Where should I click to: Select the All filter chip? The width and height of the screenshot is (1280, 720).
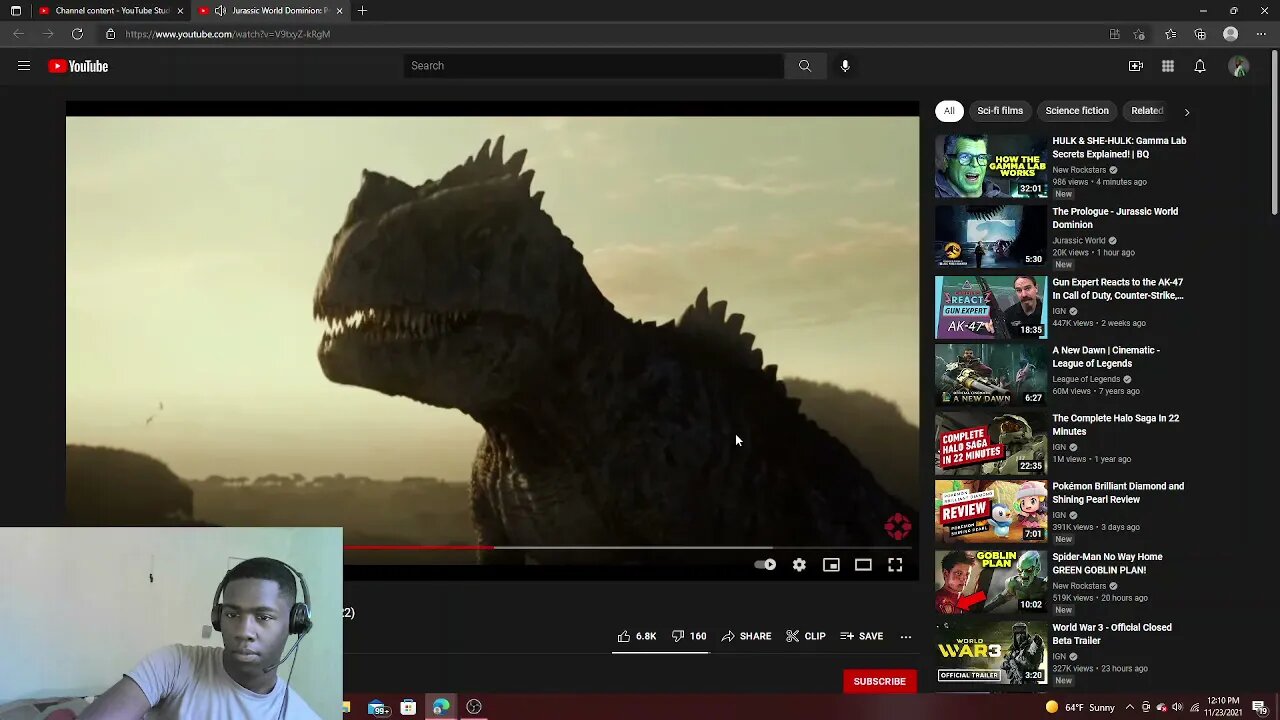(949, 111)
